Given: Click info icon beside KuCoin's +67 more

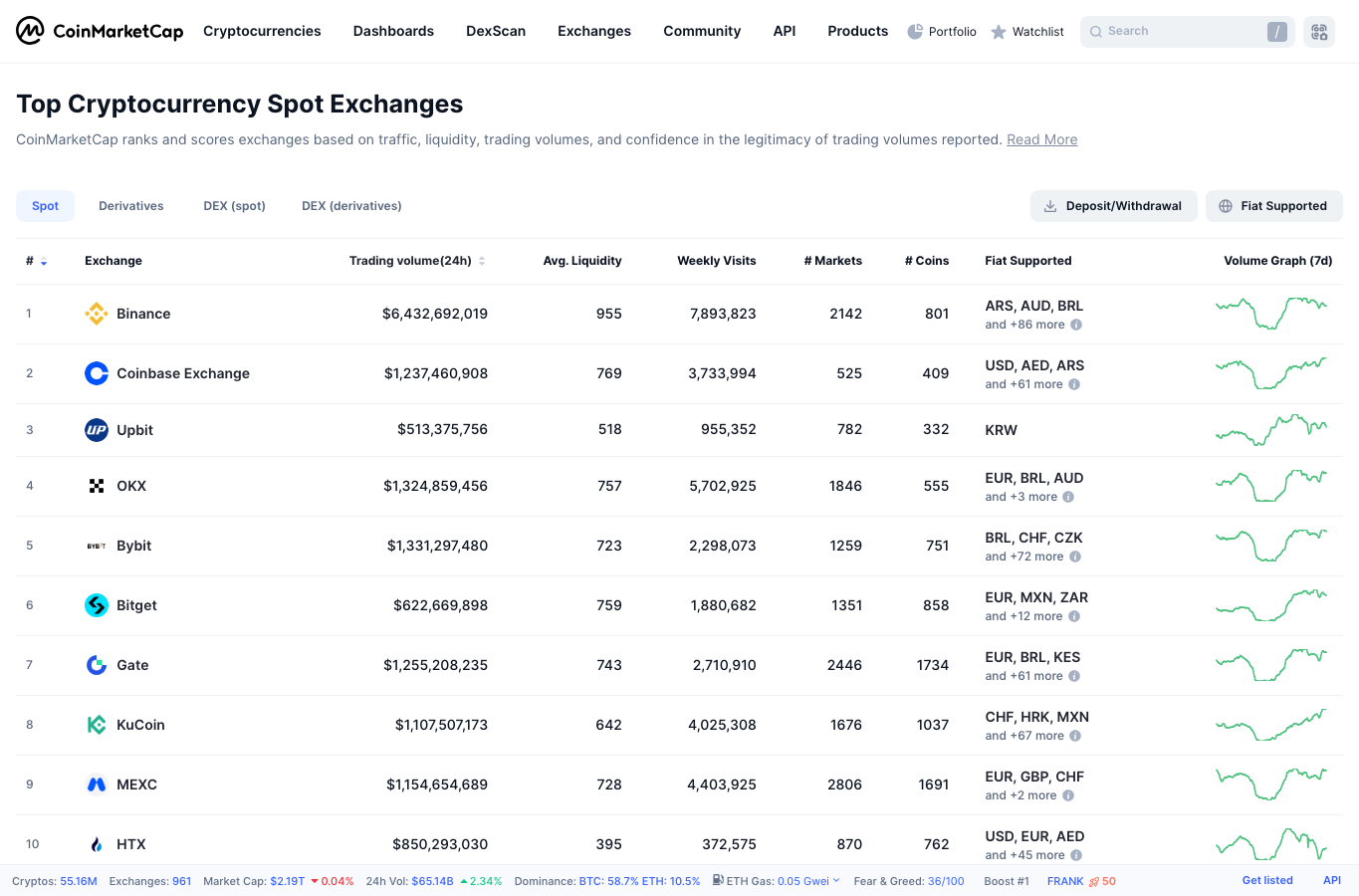Looking at the screenshot, I should point(1075,736).
